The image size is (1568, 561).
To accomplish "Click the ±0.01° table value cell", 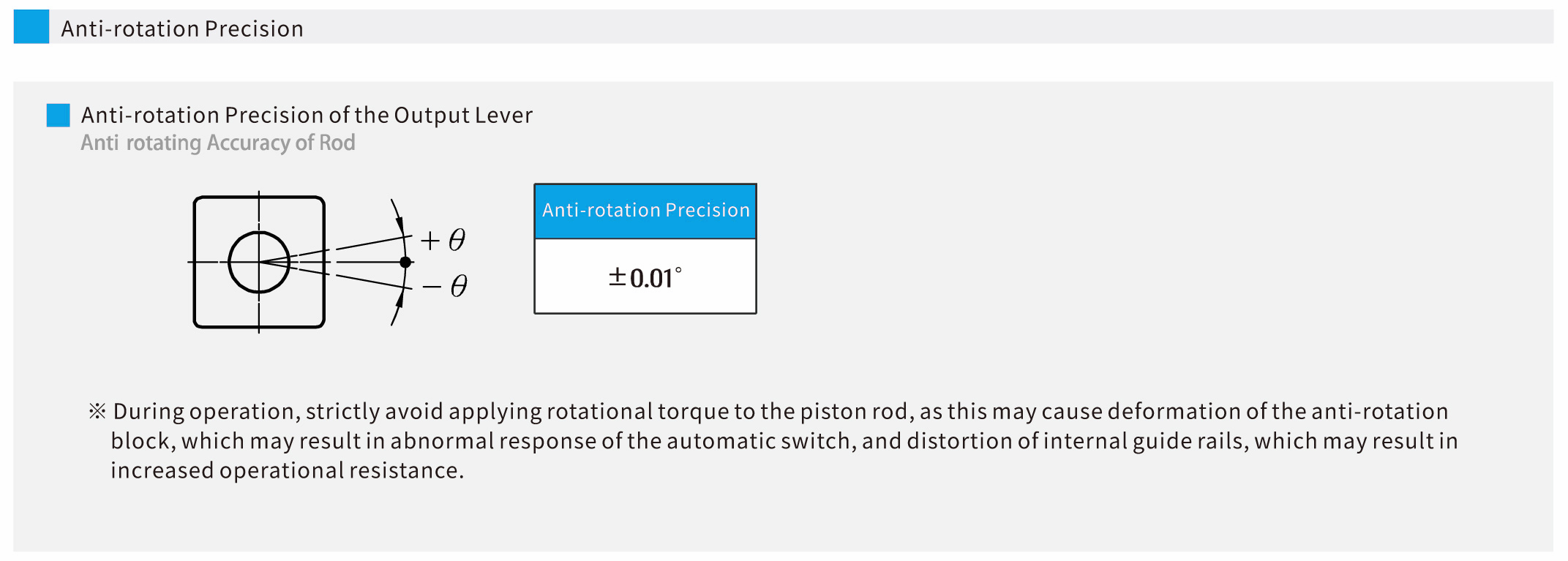I will point(645,277).
